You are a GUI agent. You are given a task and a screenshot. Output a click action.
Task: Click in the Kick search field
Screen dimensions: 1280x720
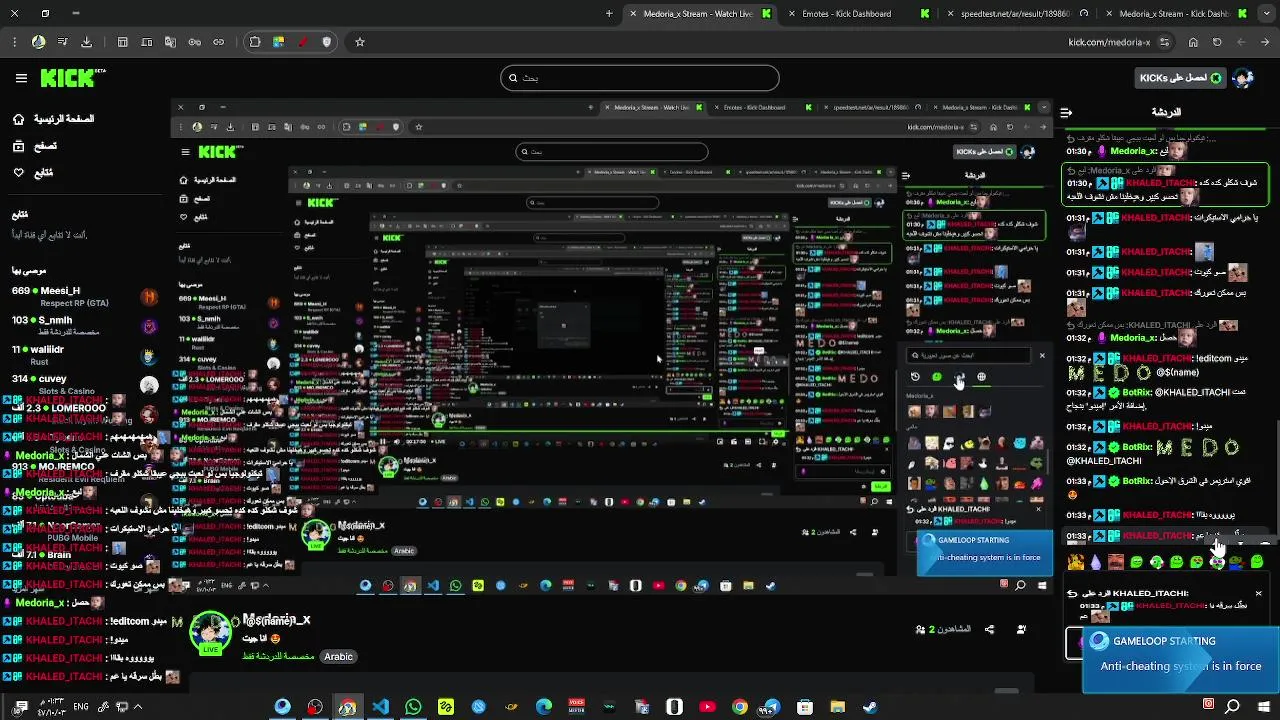tap(640, 78)
